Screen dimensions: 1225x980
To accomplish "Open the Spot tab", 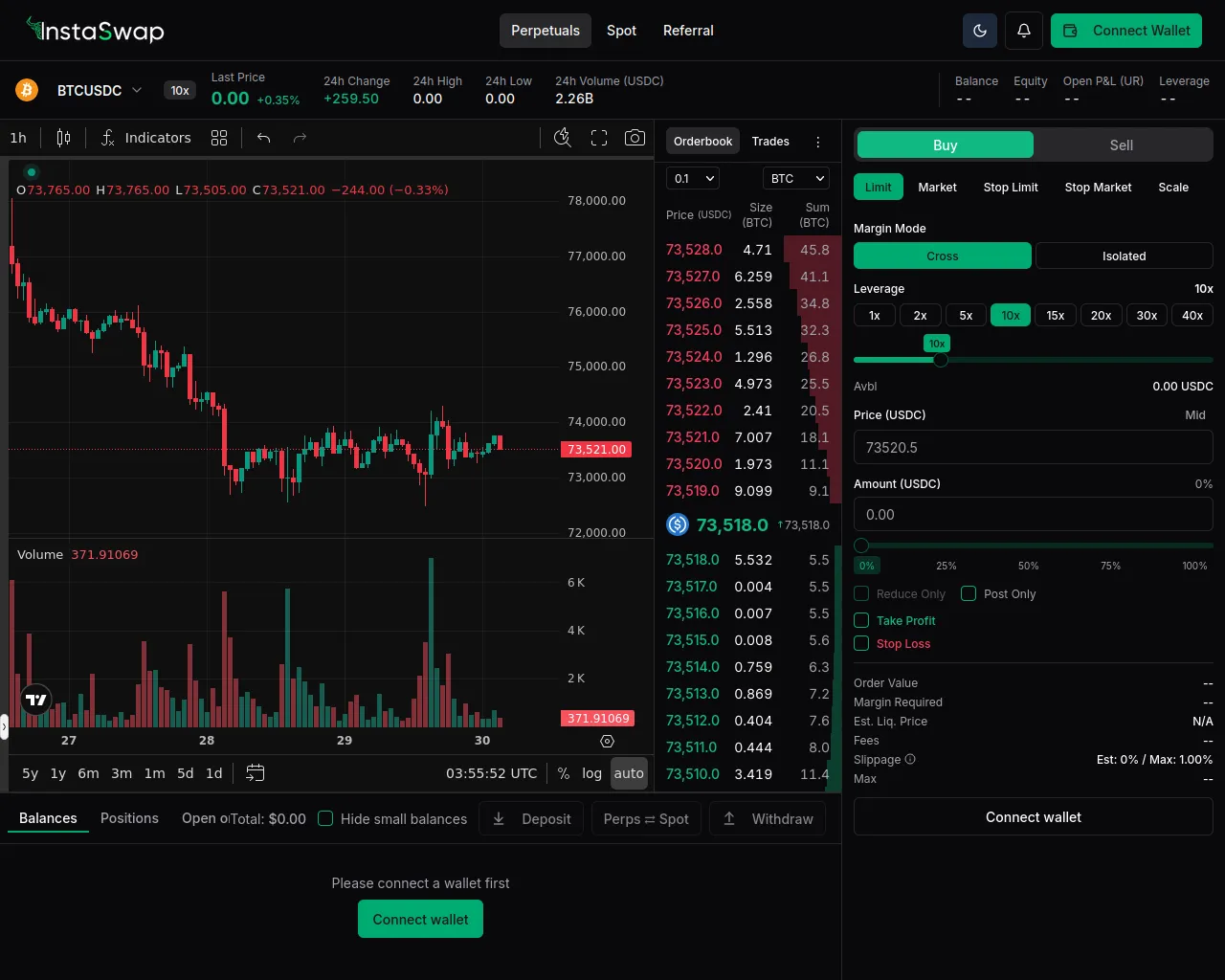I will click(621, 31).
